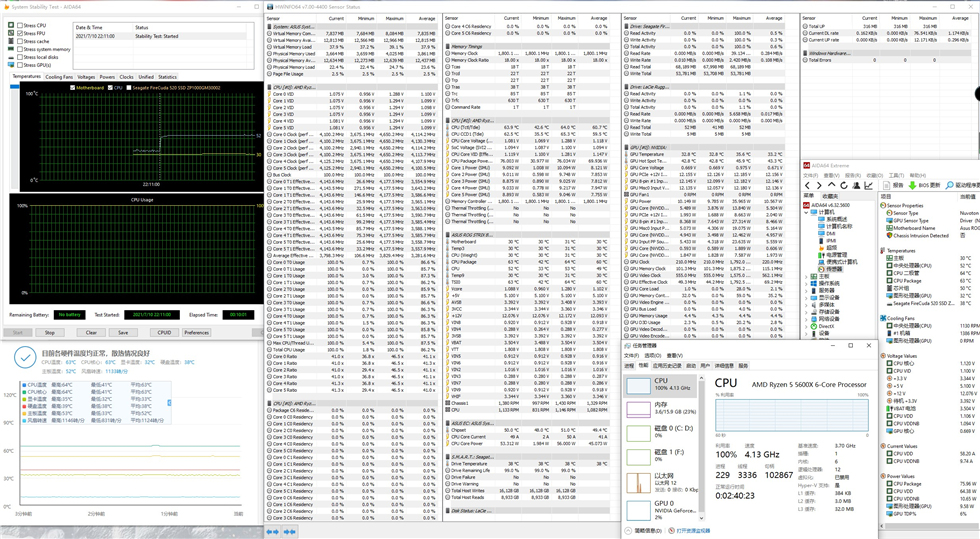Expand the 显示设备 tree node
Image resolution: width=980 pixels, height=539 pixels.
(806, 298)
